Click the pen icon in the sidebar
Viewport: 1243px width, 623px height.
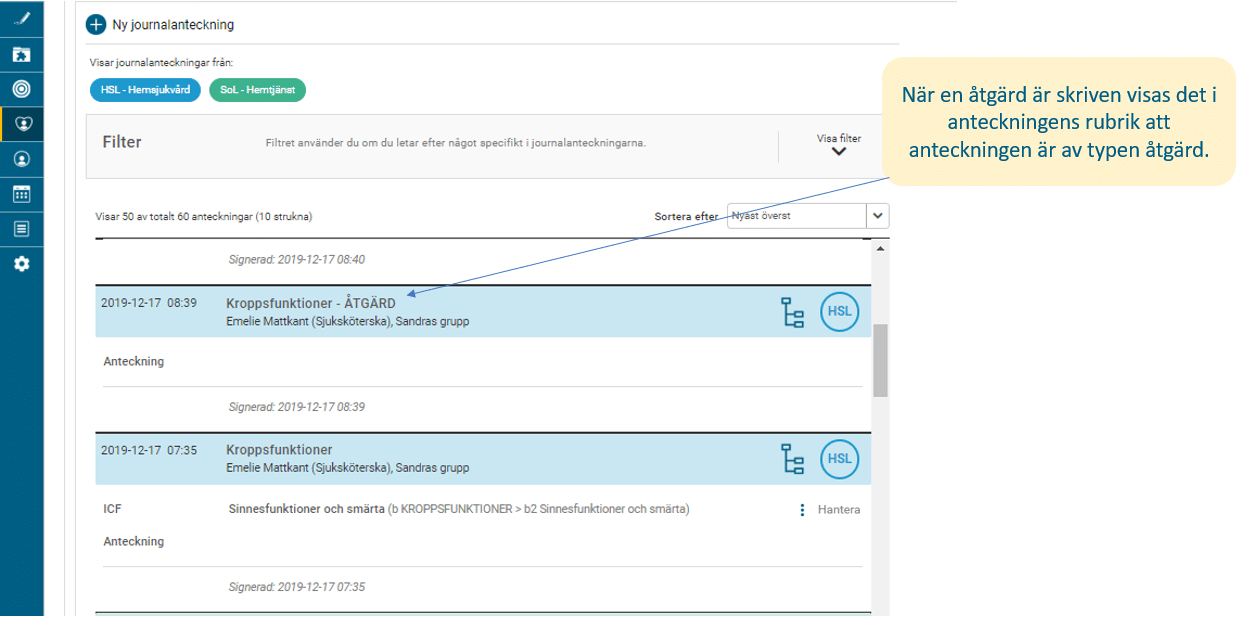[x=21, y=19]
